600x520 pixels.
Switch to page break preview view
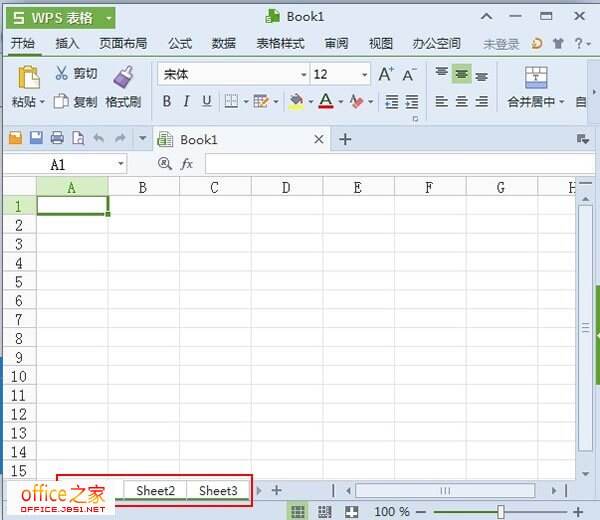tap(324, 512)
